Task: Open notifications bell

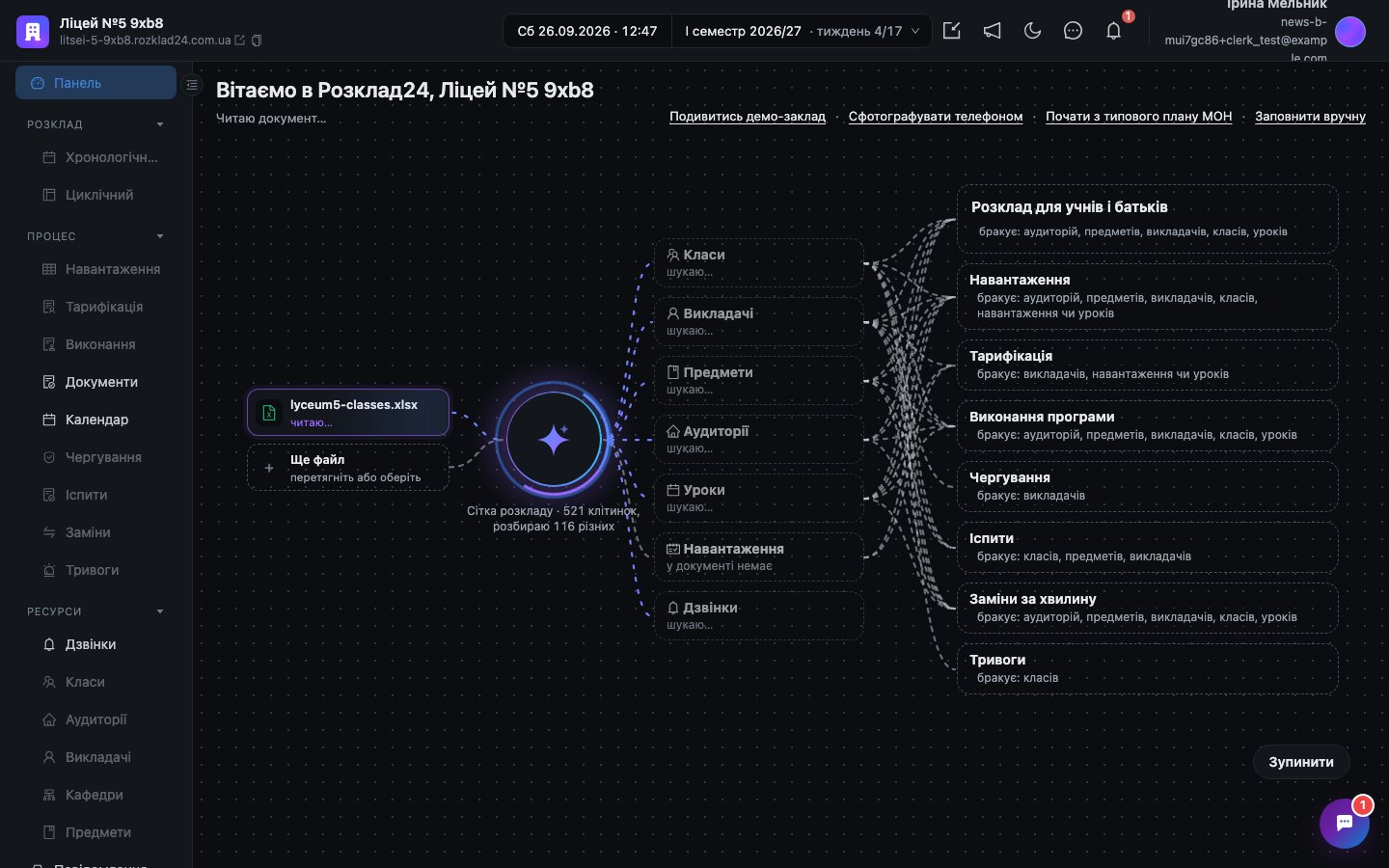Action: tap(1113, 31)
